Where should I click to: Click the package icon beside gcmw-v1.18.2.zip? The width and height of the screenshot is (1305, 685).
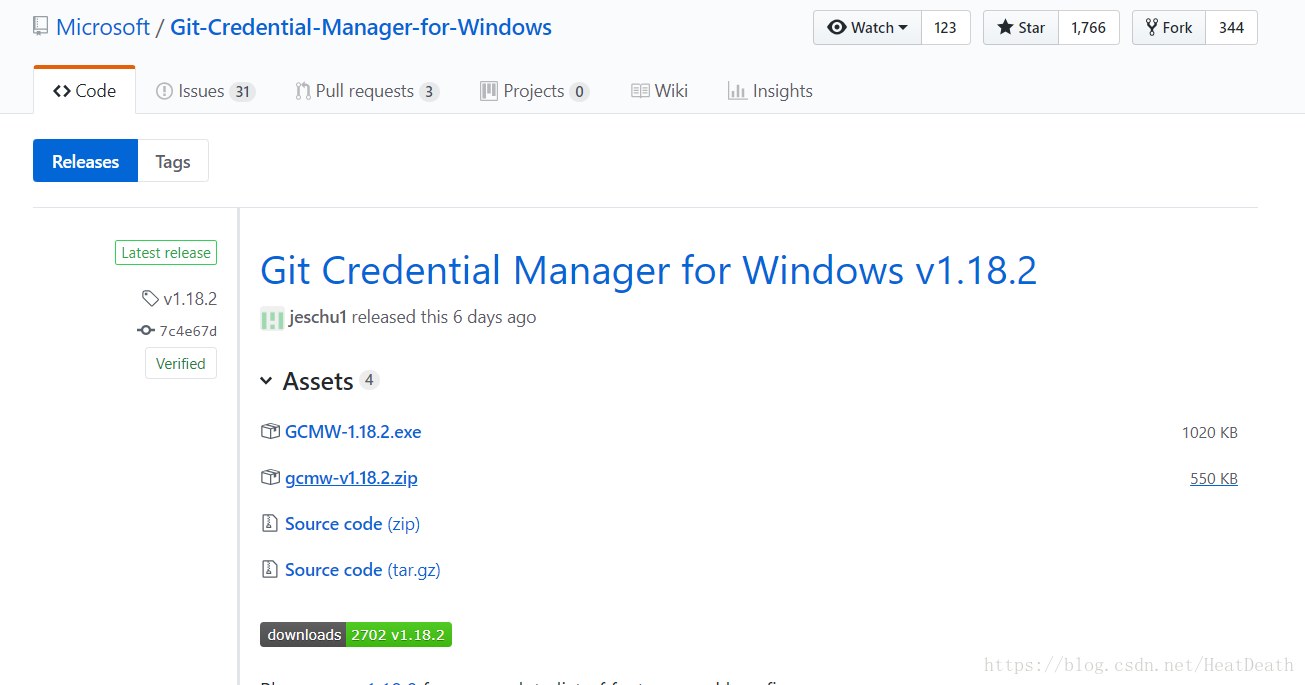(270, 478)
